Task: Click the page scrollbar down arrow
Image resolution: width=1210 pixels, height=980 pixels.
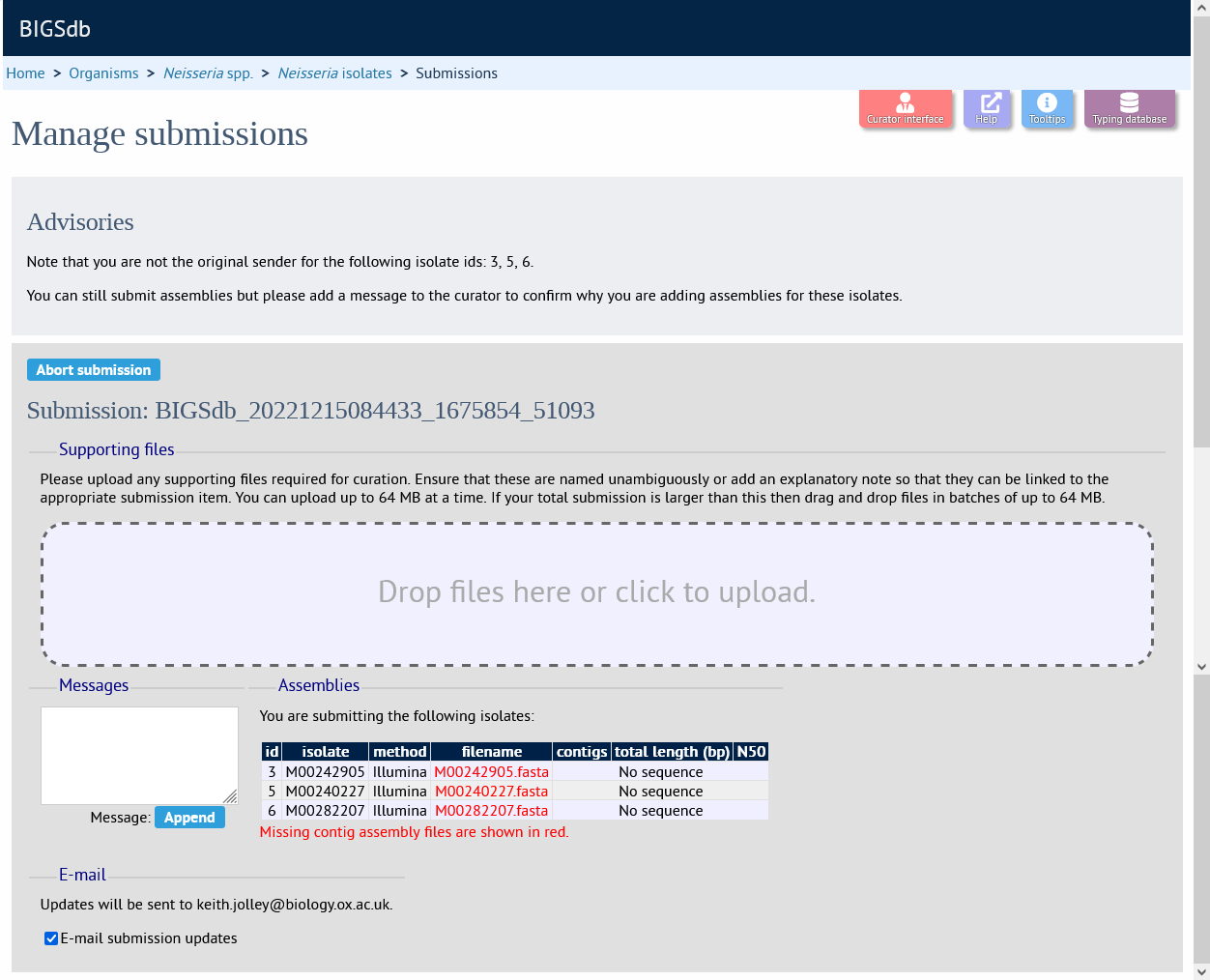Action: [1201, 971]
